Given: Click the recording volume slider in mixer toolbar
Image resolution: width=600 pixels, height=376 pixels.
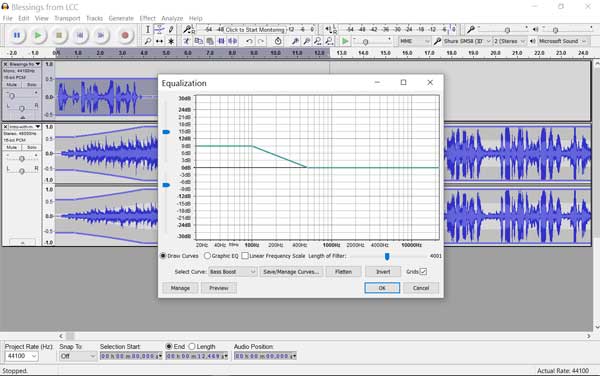Looking at the screenshot, I should coord(507,30).
